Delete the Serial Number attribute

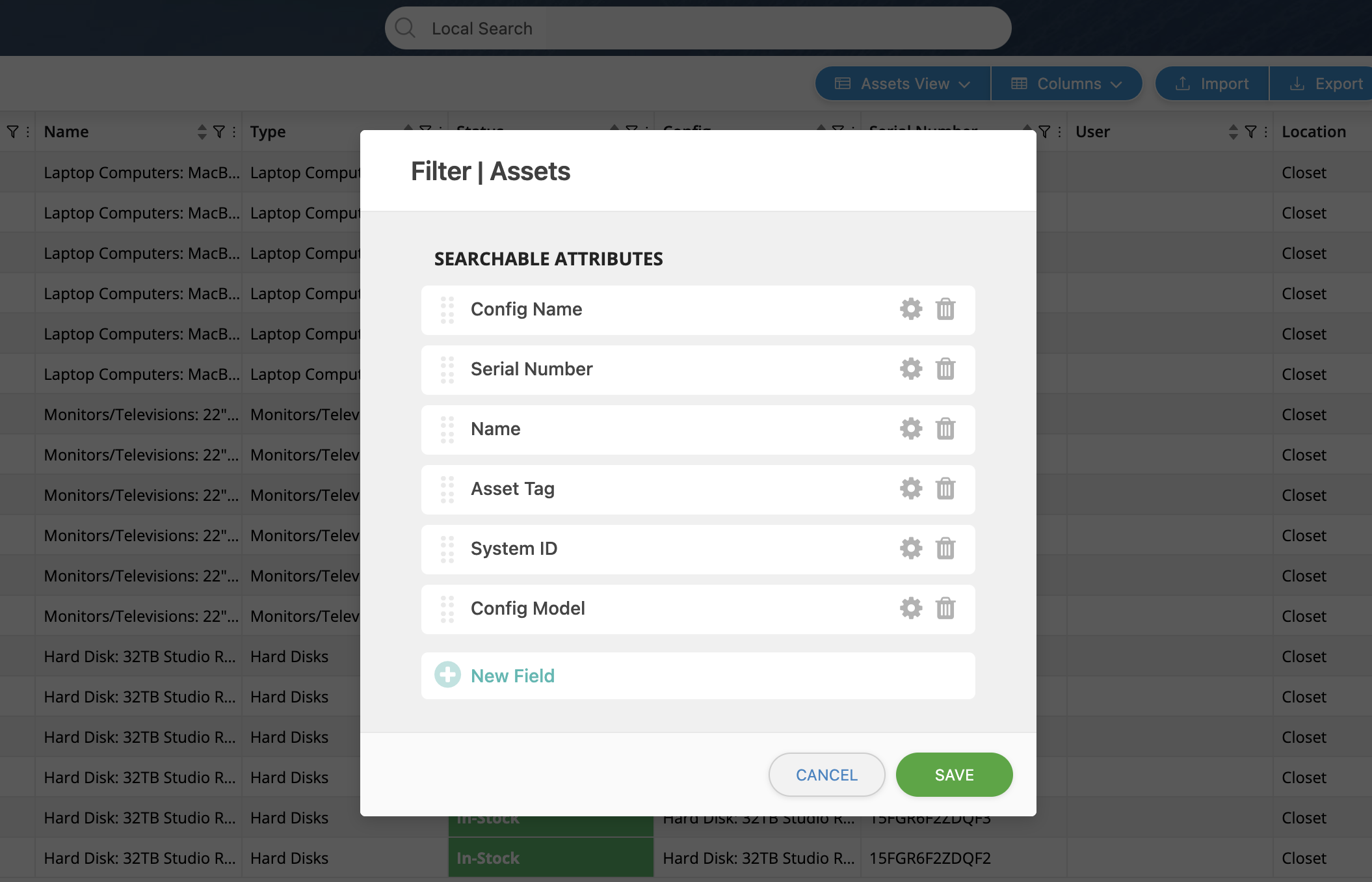coord(945,369)
